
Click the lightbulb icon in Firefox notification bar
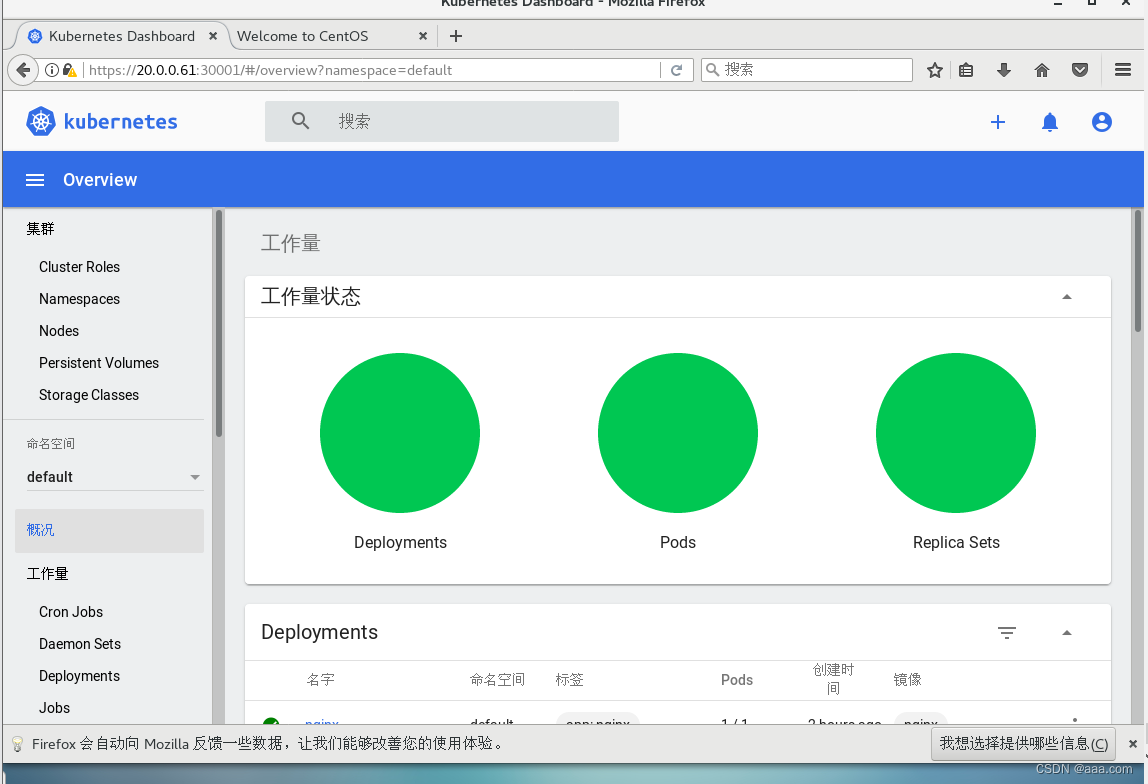coord(18,744)
